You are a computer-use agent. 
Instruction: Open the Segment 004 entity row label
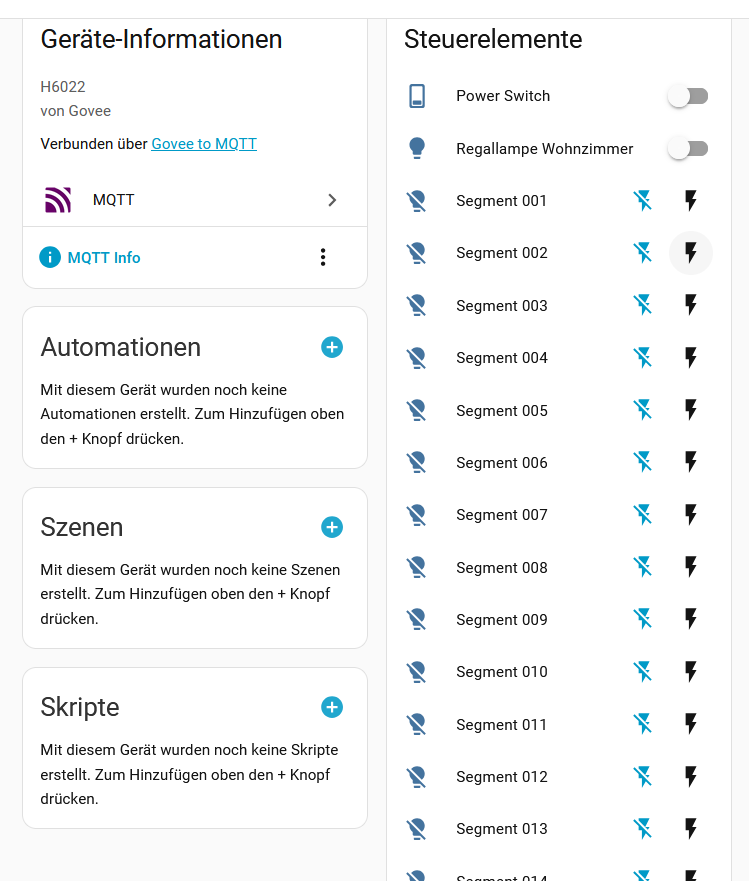point(502,358)
